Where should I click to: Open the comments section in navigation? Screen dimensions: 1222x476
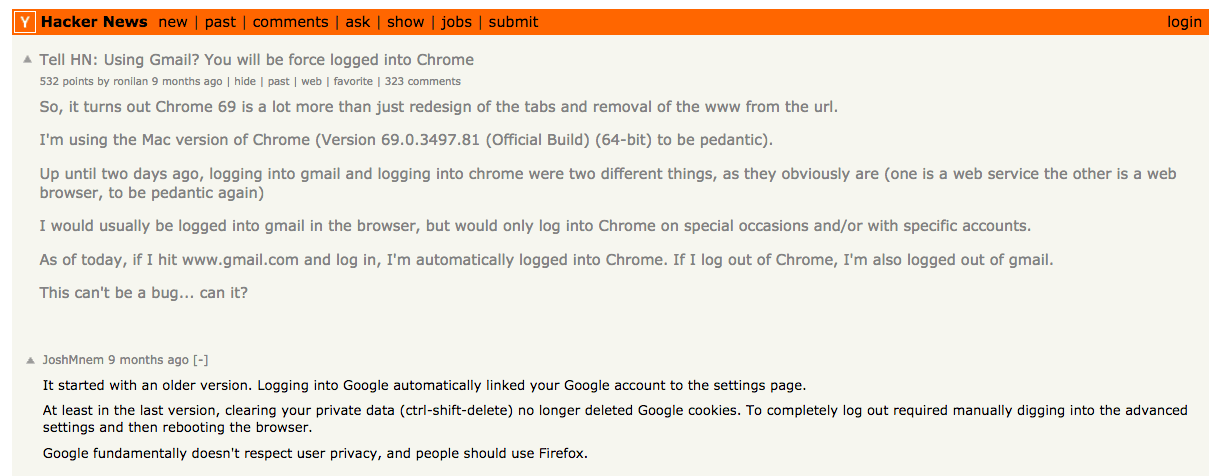291,22
